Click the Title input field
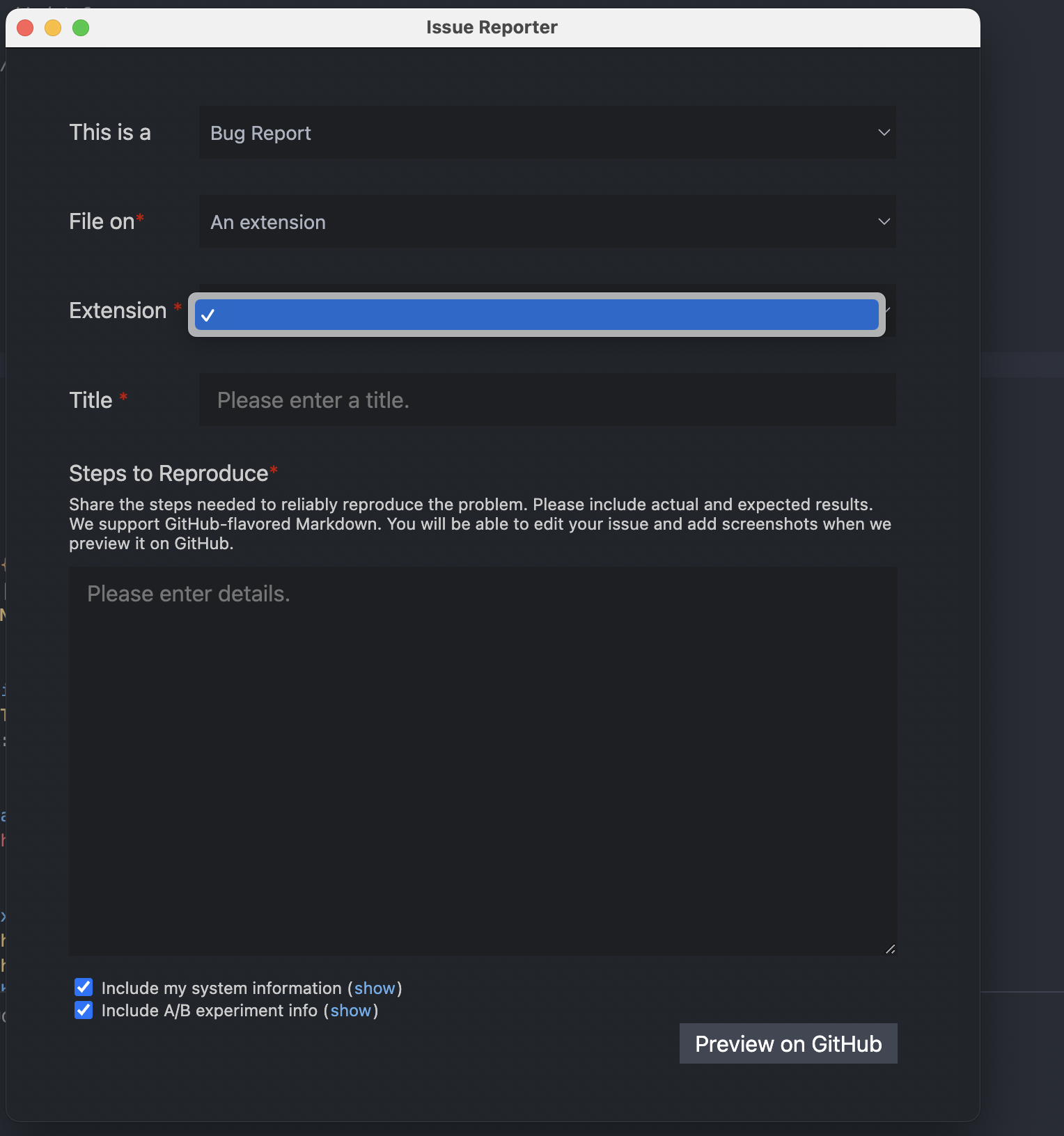The width and height of the screenshot is (1064, 1136). tap(547, 400)
